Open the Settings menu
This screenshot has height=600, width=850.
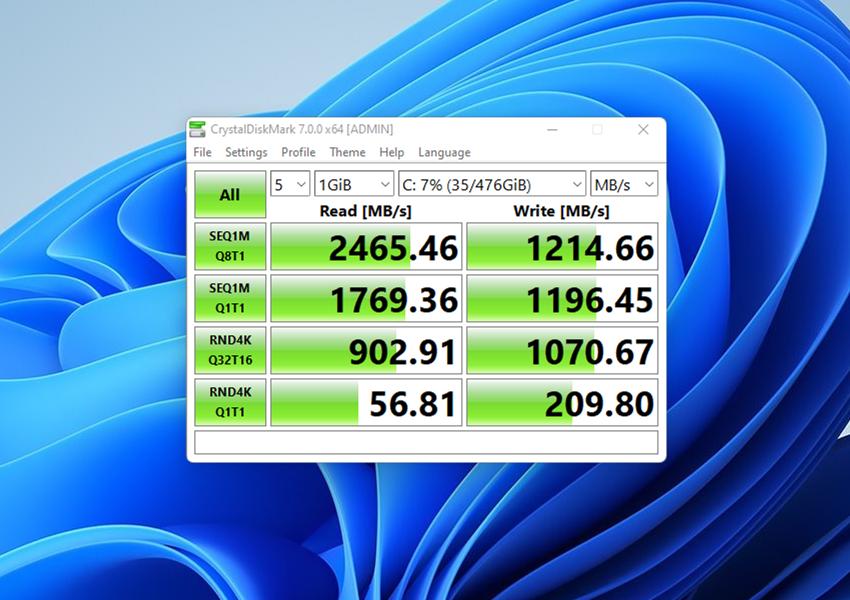(246, 152)
